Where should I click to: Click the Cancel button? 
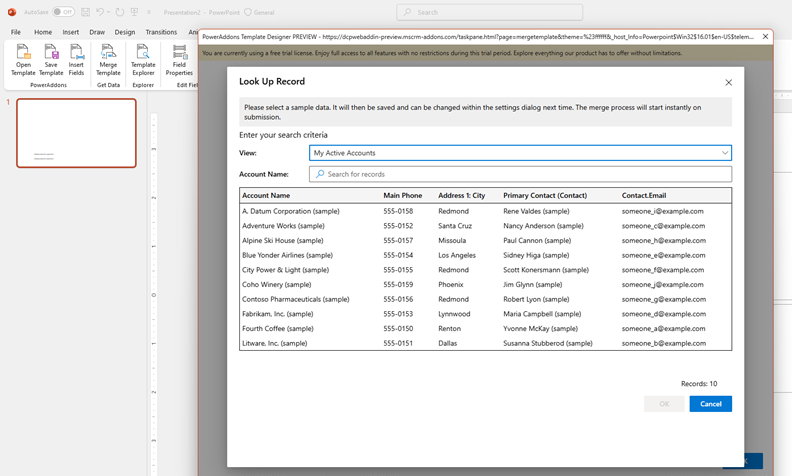711,404
